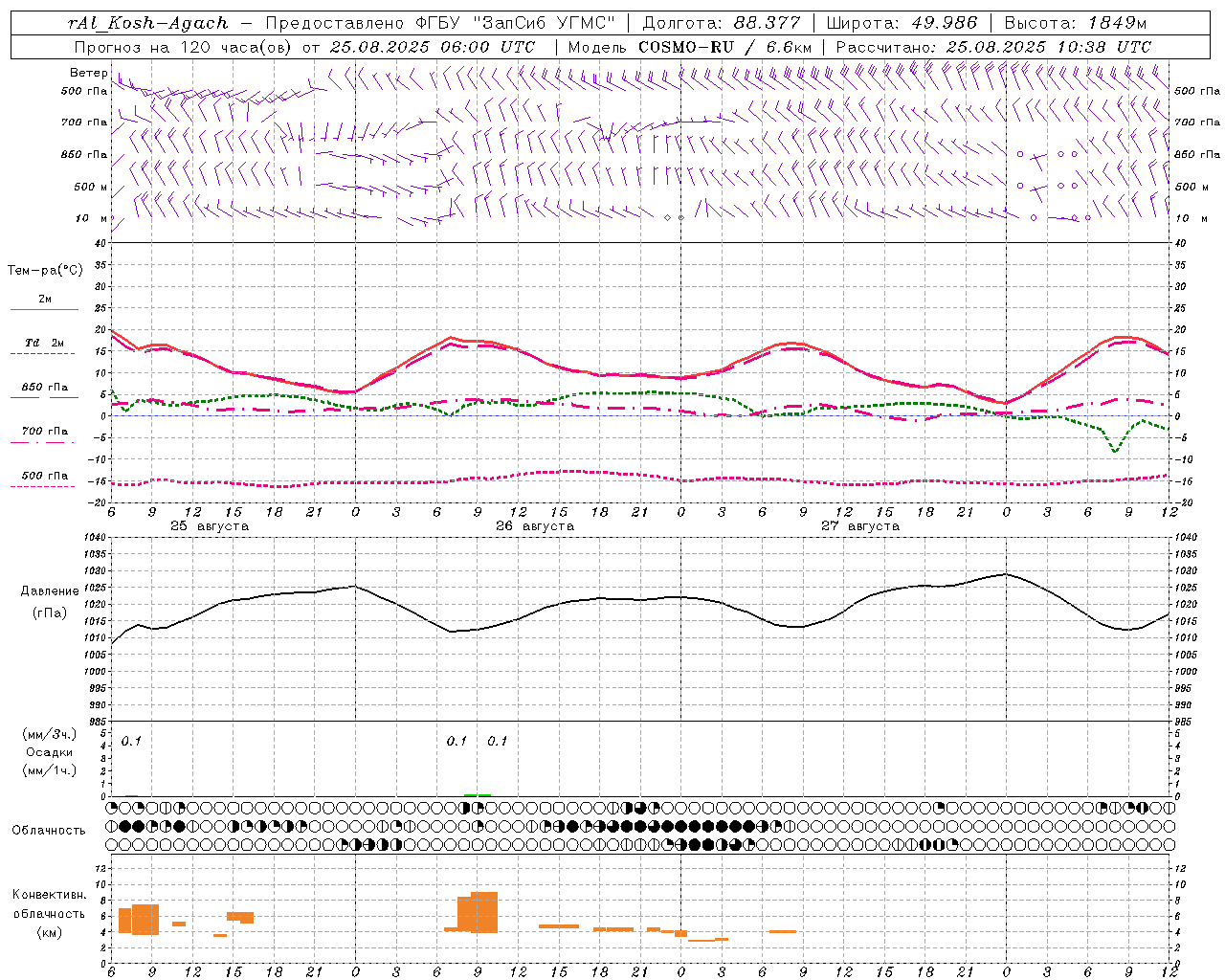
Task: Select the altitude text Высота: 1849м
Action: point(1076,23)
